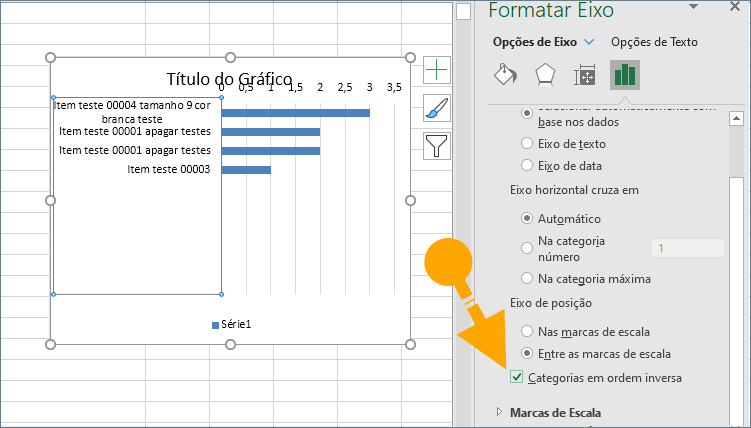Open Chart Filters funnel button

point(437,145)
